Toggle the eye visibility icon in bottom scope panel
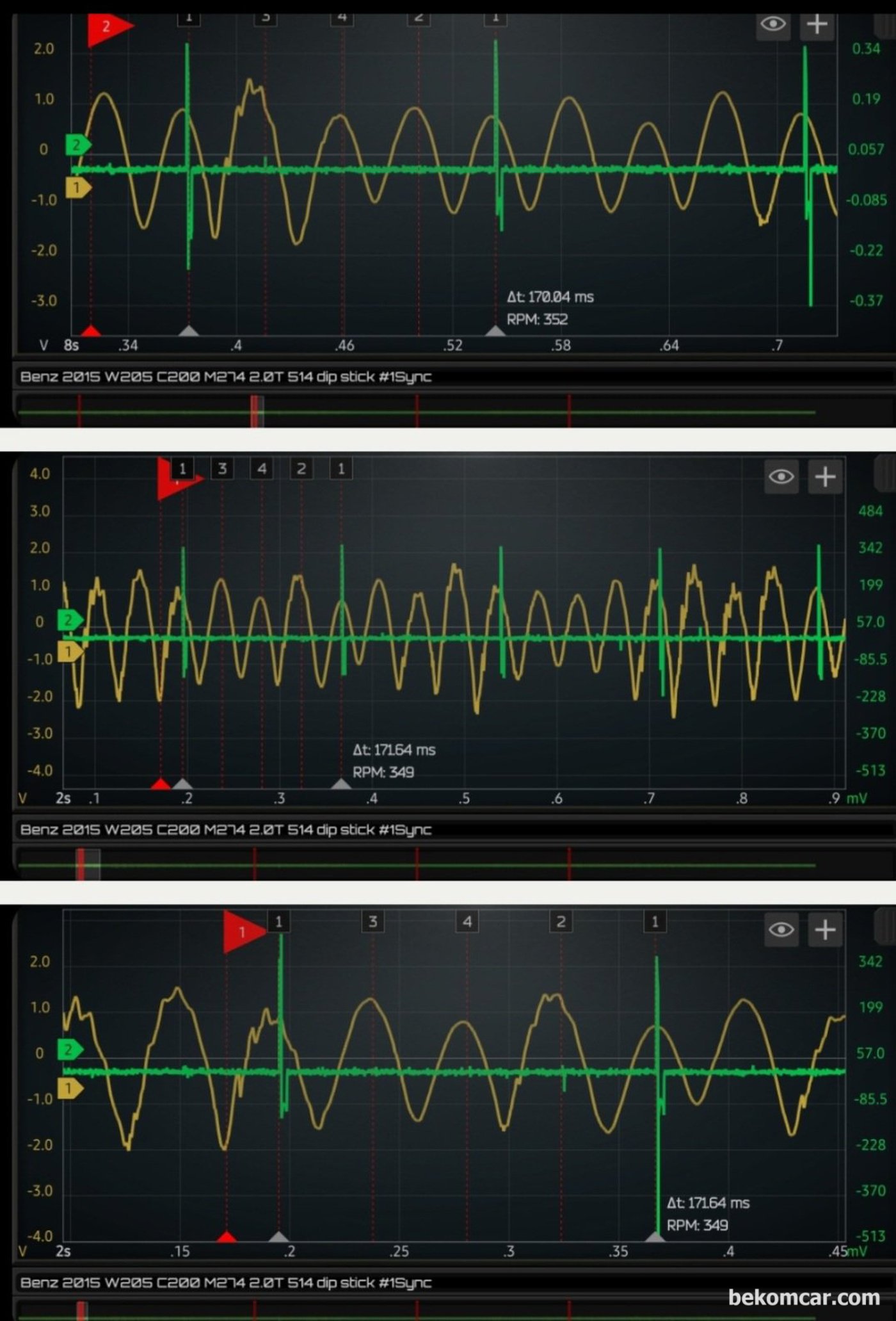 coord(781,930)
